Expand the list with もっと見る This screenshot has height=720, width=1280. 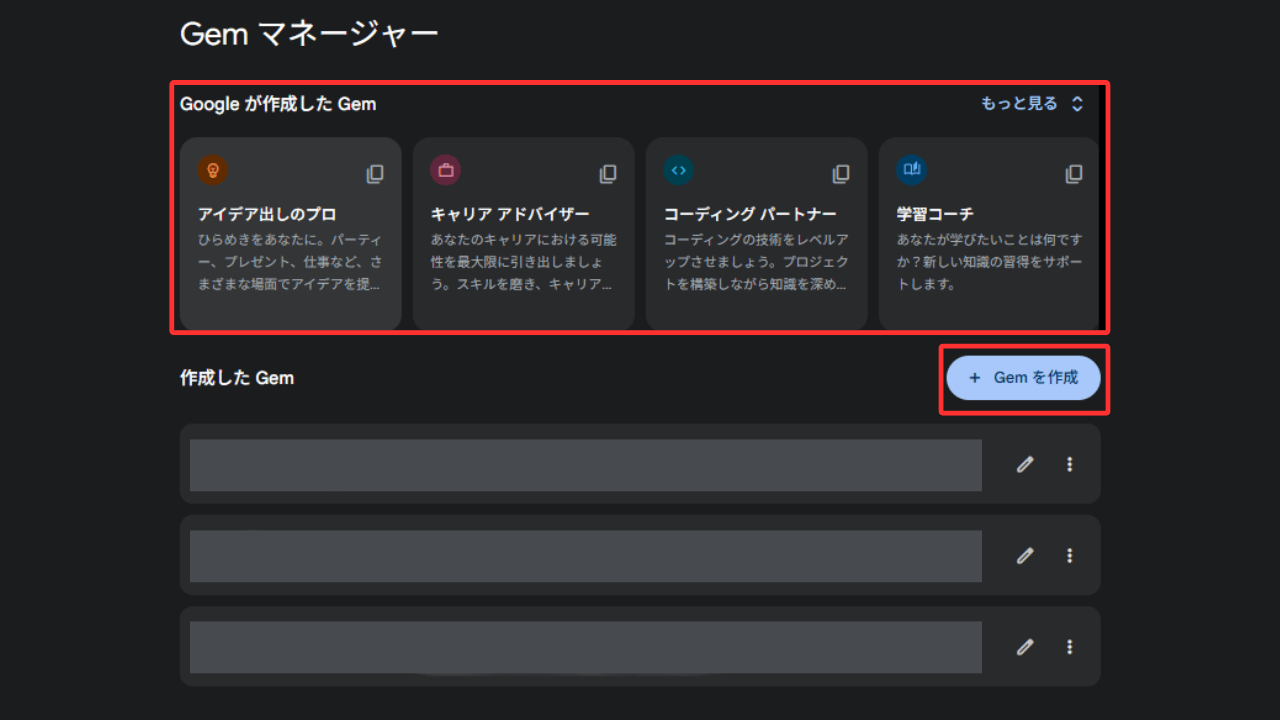pos(1032,103)
